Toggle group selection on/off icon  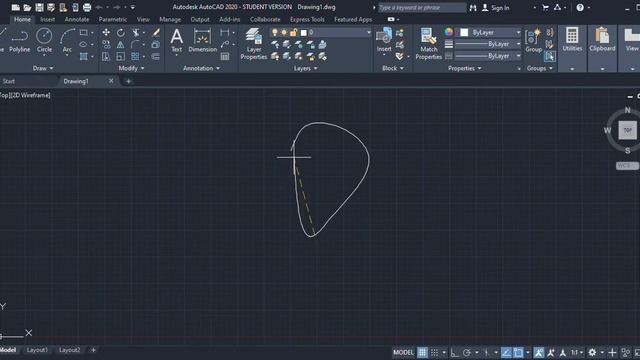click(550, 56)
